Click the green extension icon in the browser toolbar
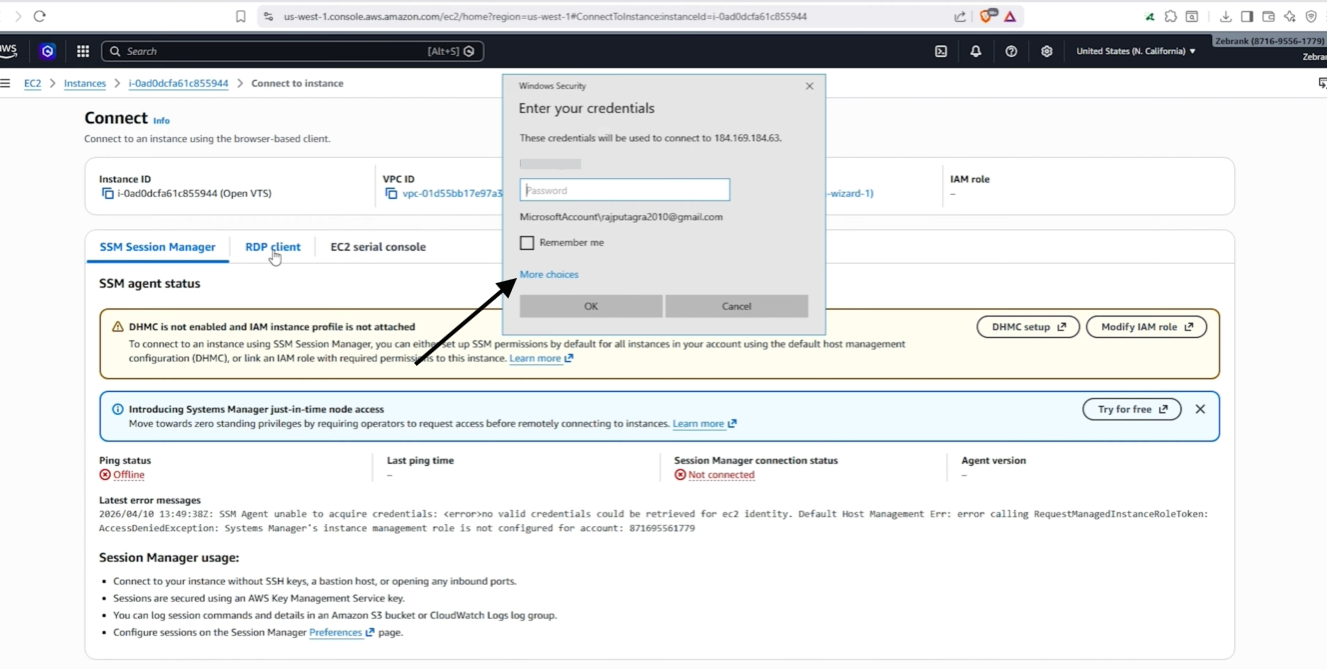 [1150, 16]
